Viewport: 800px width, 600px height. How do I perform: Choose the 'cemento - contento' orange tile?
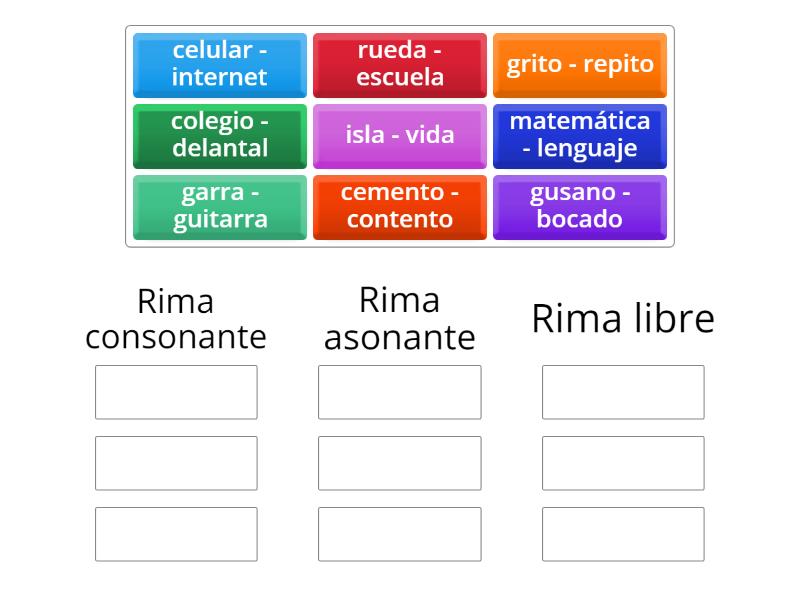pyautogui.click(x=400, y=207)
